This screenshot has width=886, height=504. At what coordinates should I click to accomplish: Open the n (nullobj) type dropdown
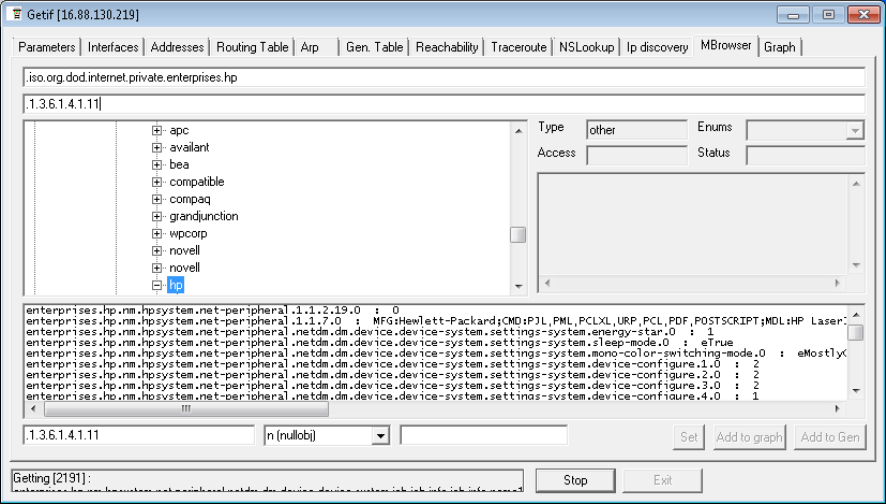click(380, 436)
